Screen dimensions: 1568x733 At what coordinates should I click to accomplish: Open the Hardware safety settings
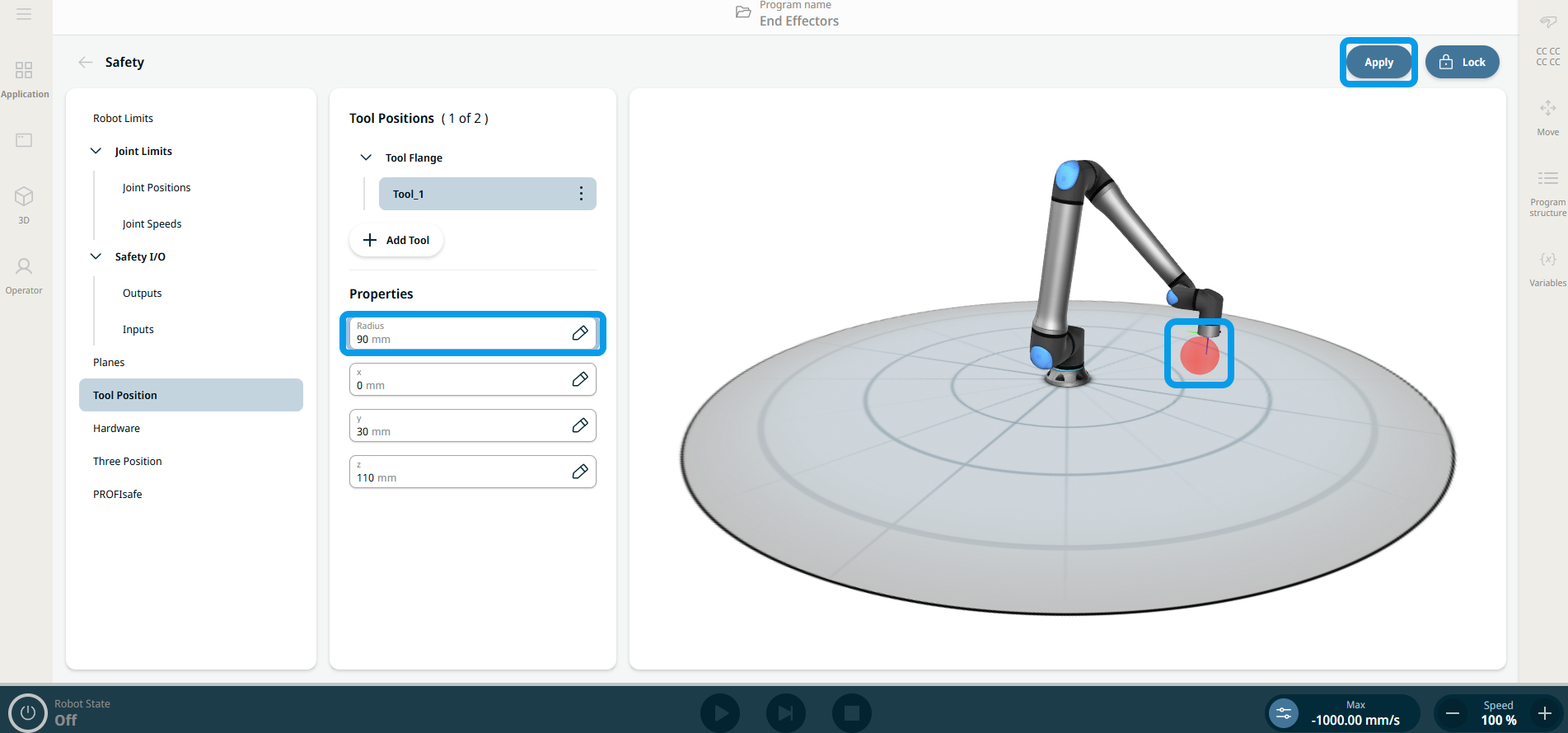coord(116,428)
